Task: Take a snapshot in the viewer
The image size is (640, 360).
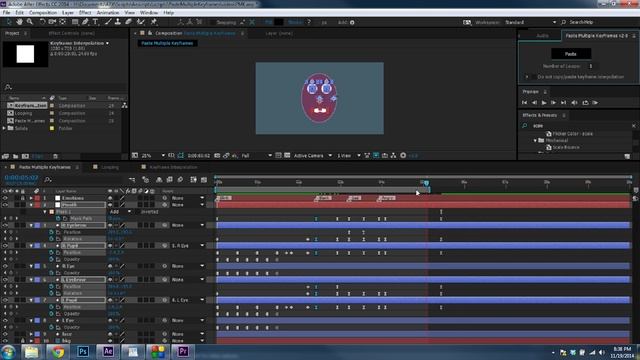Action: tap(217, 156)
